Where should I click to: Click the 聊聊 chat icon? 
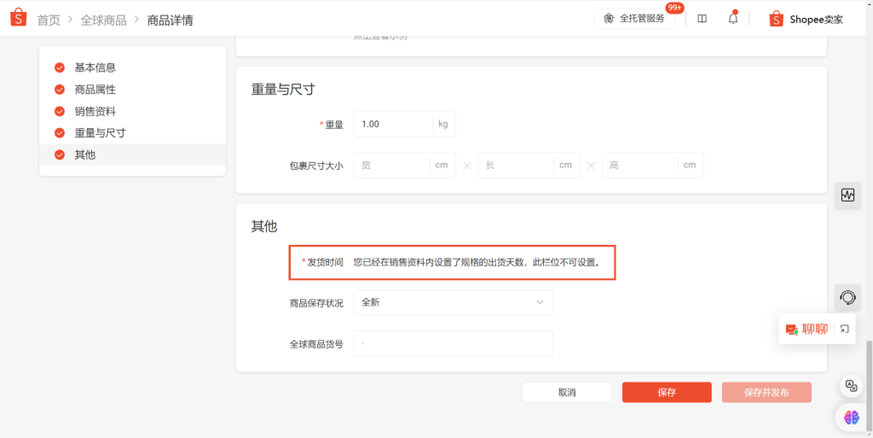pos(792,329)
